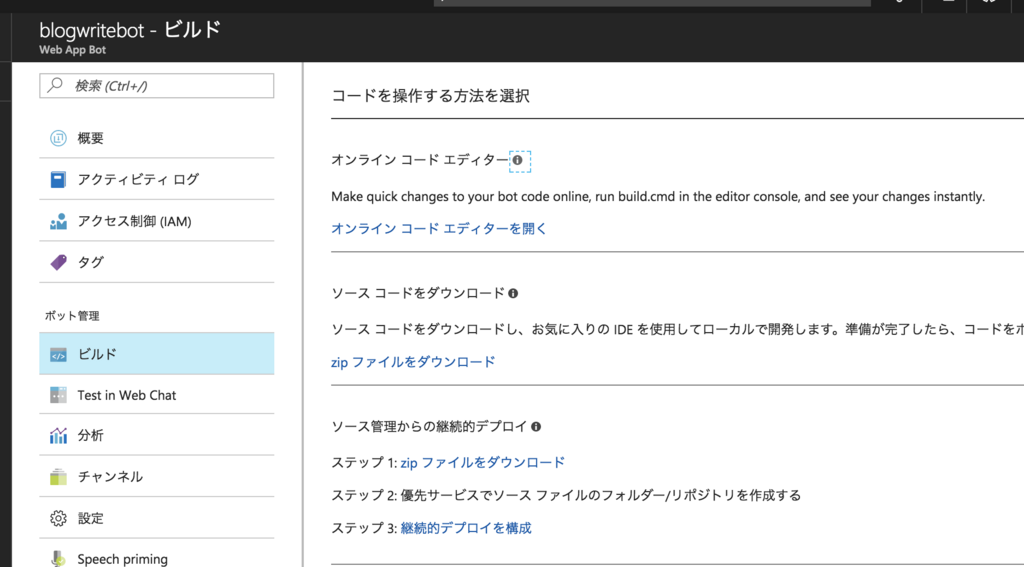Click the Web App Bot subtitle
This screenshot has height=567, width=1024.
click(72, 50)
